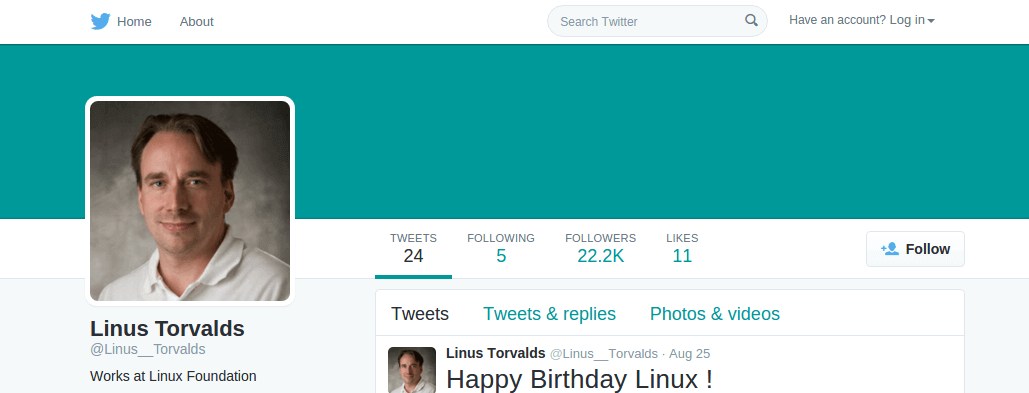Open the large profile photo
The height and width of the screenshot is (393, 1029).
point(190,201)
